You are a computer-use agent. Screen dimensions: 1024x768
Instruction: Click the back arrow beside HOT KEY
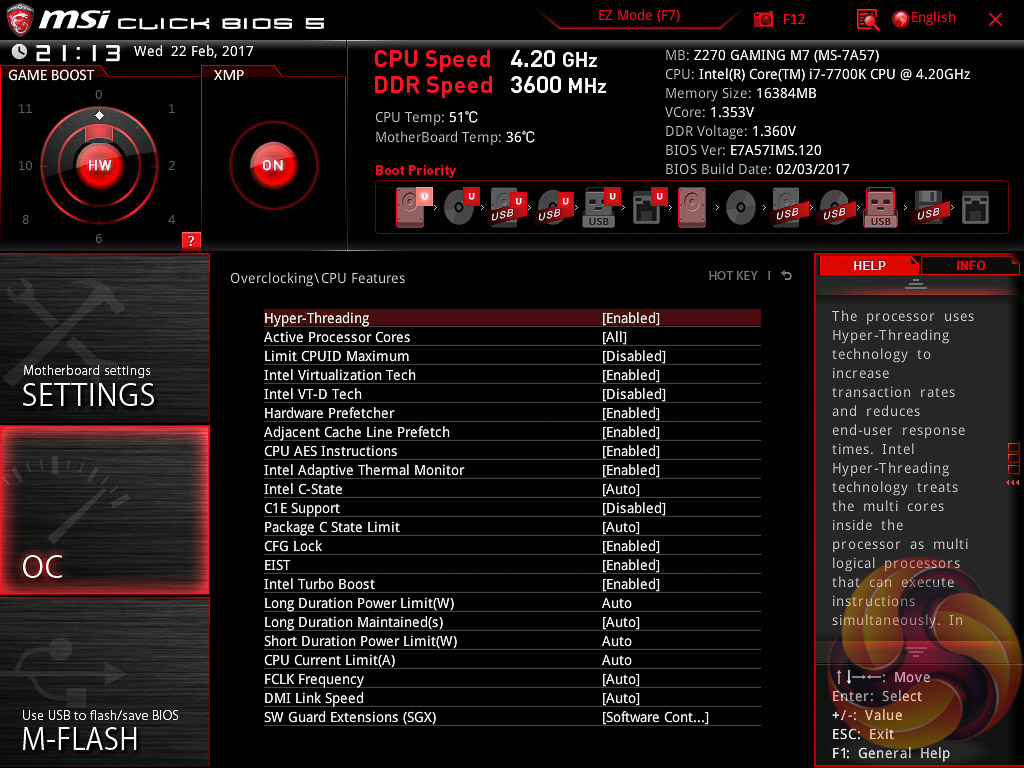click(x=787, y=276)
